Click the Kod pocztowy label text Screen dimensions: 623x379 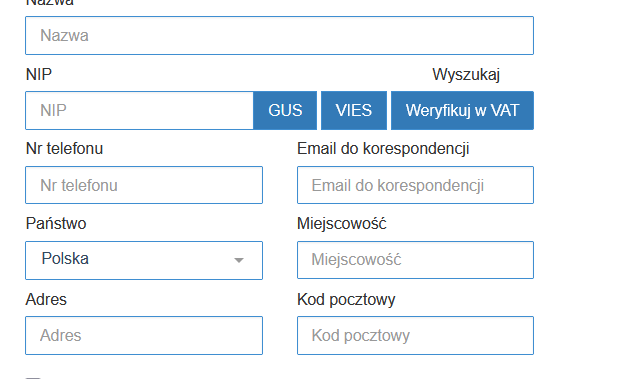[x=346, y=300]
